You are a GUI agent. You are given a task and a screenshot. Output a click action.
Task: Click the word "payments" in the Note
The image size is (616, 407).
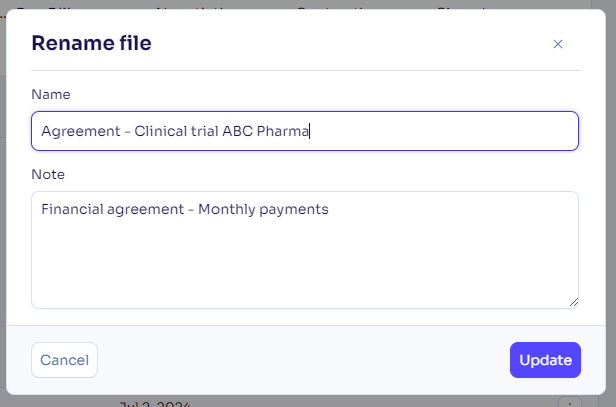click(x=294, y=210)
